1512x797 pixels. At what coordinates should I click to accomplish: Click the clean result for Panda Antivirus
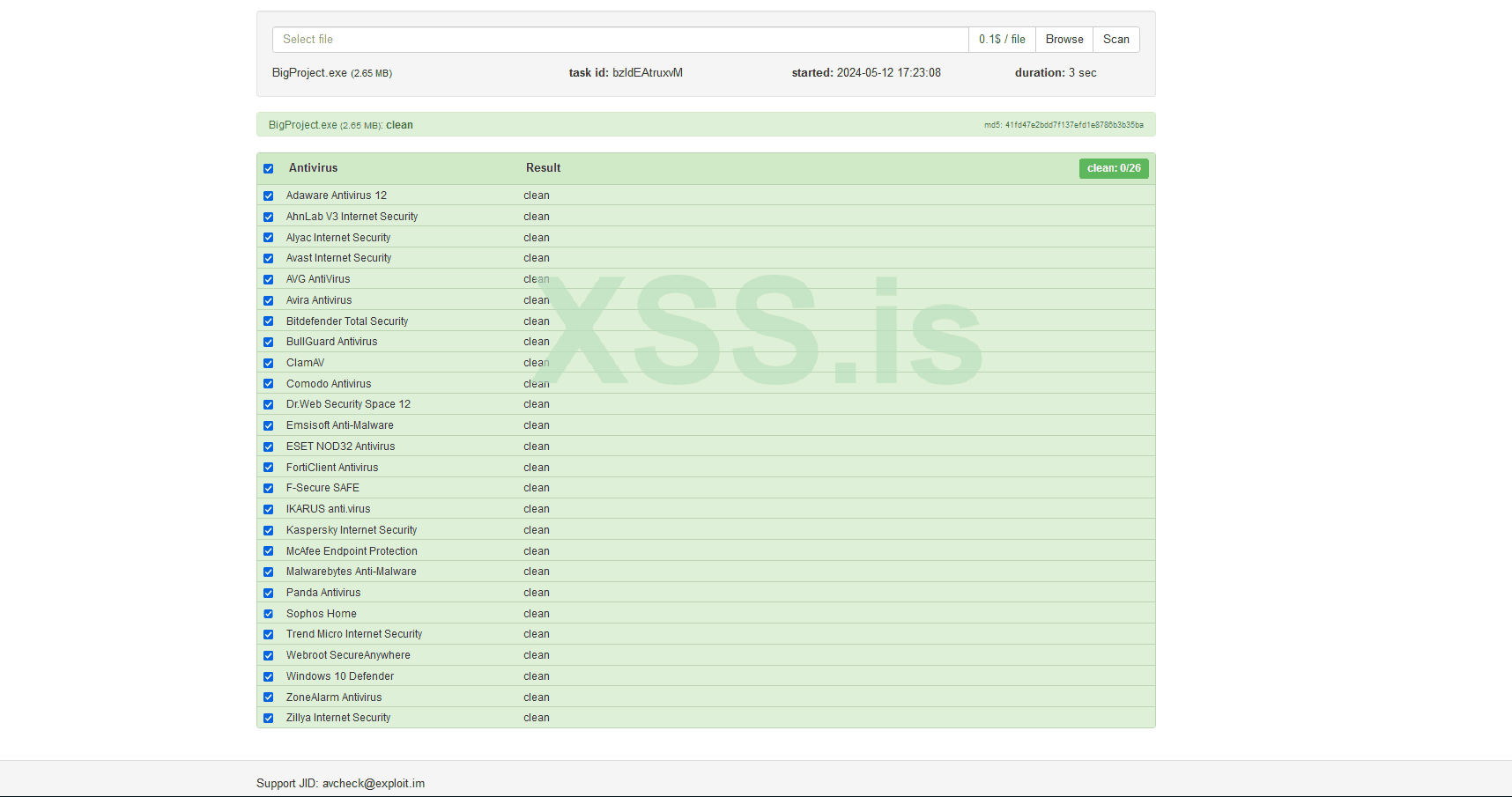537,593
